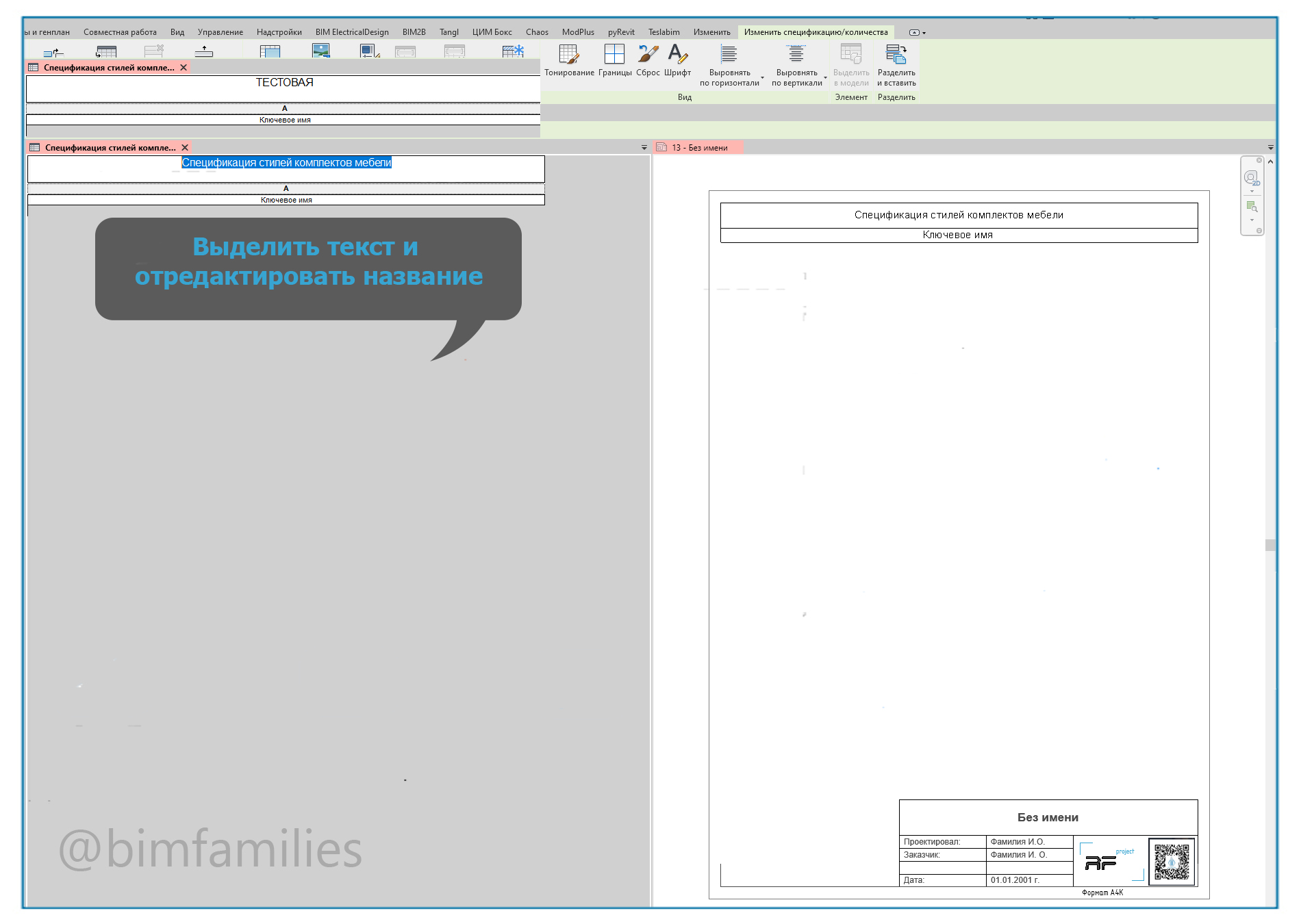Open the Управление ribbon tab
The height and width of the screenshot is (924, 1301).
pos(220,32)
